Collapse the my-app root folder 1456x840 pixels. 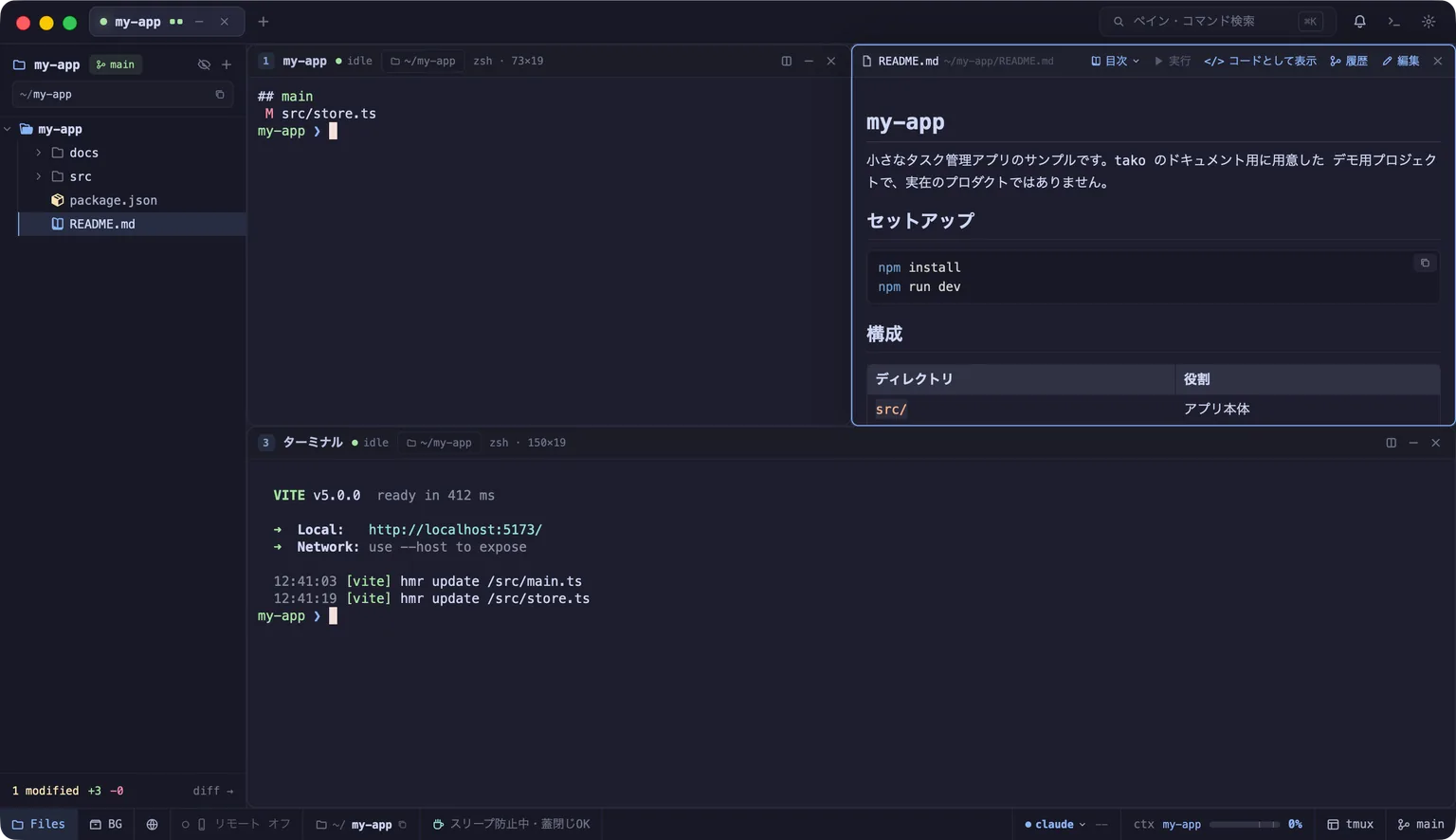click(8, 129)
